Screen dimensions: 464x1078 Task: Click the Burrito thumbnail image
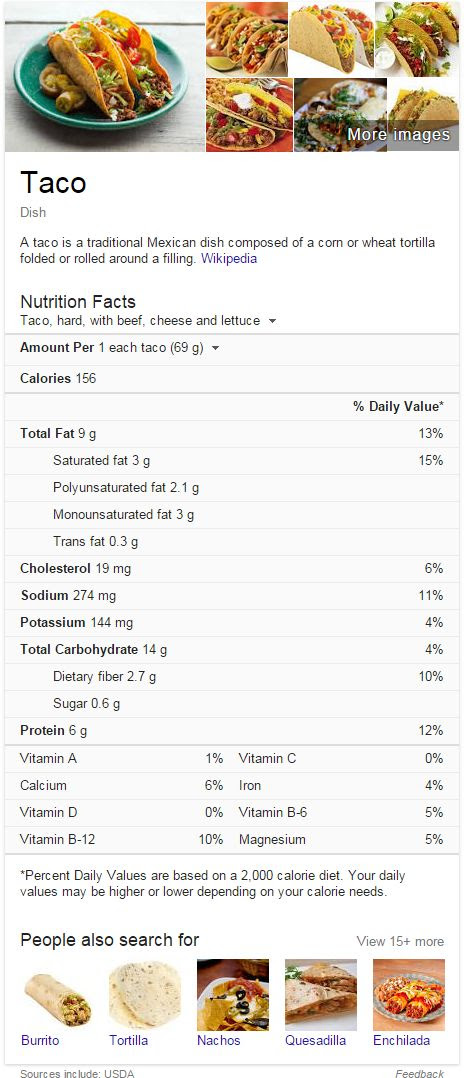tap(57, 996)
